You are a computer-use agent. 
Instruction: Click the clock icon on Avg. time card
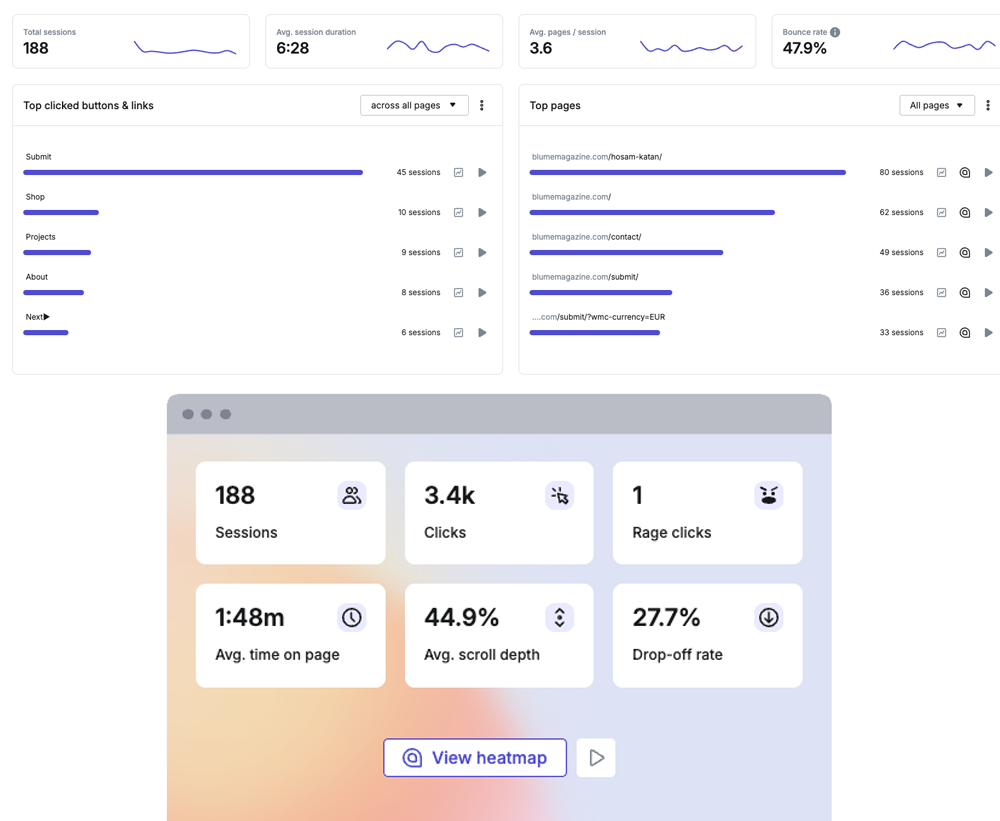[x=351, y=618]
